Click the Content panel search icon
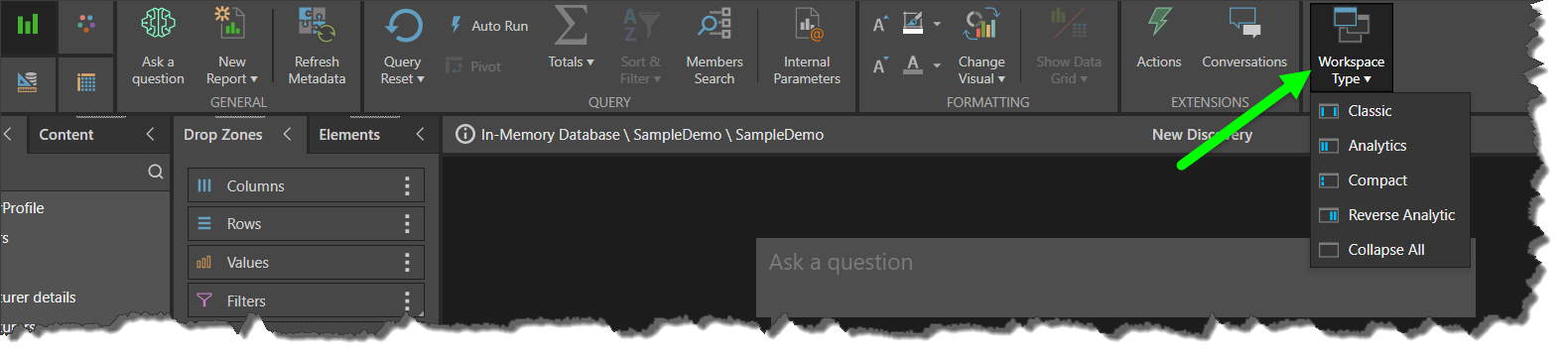The width and height of the screenshot is (1568, 357). (156, 172)
